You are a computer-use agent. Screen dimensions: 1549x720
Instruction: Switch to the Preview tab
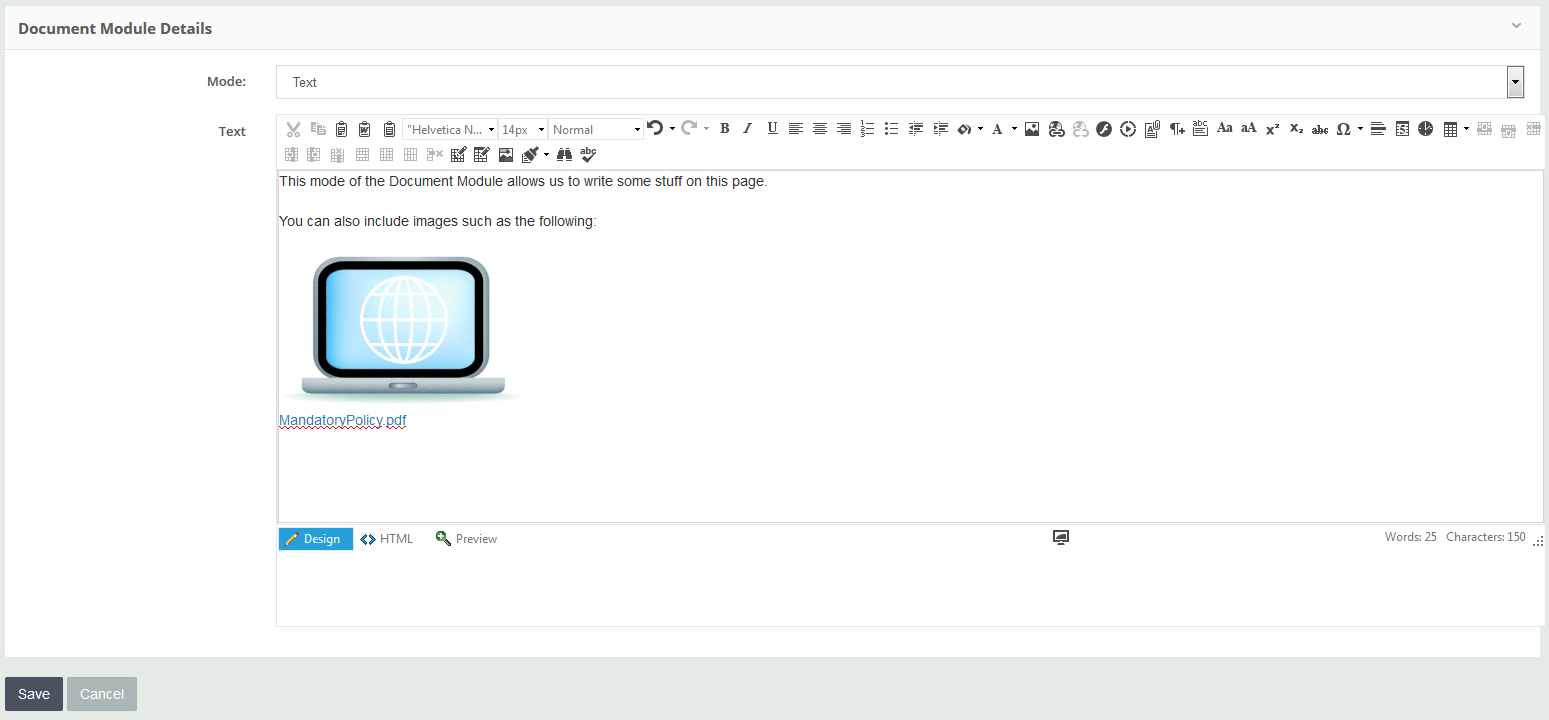point(466,538)
